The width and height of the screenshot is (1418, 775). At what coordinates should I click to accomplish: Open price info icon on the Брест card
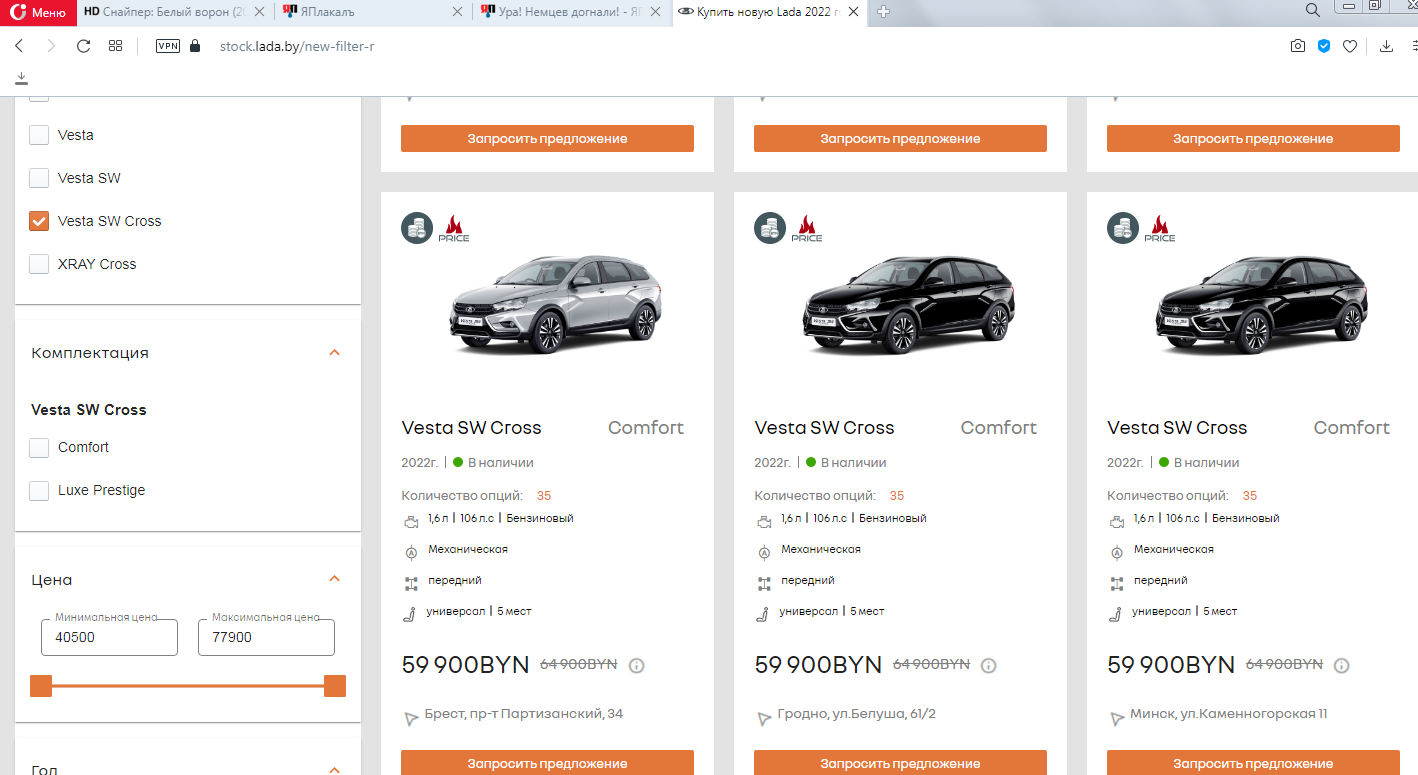(x=636, y=665)
